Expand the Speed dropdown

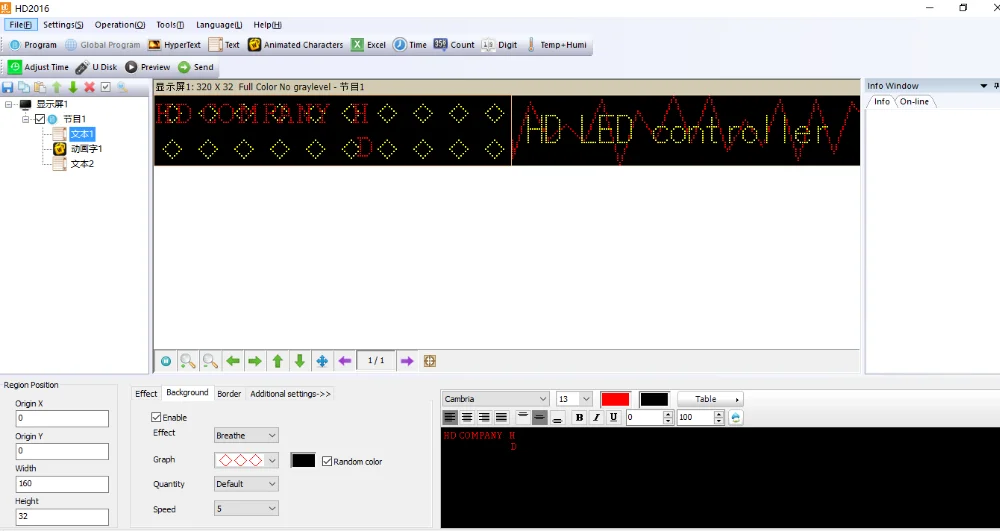coord(246,508)
